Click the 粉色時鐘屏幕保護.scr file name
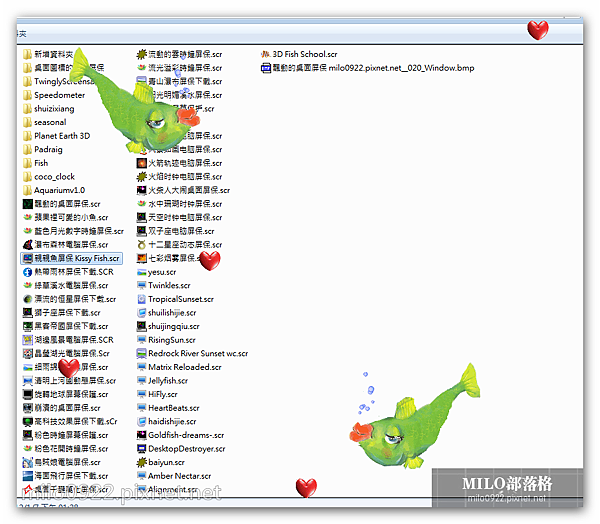Screen dimensions: 600x524 point(71,435)
